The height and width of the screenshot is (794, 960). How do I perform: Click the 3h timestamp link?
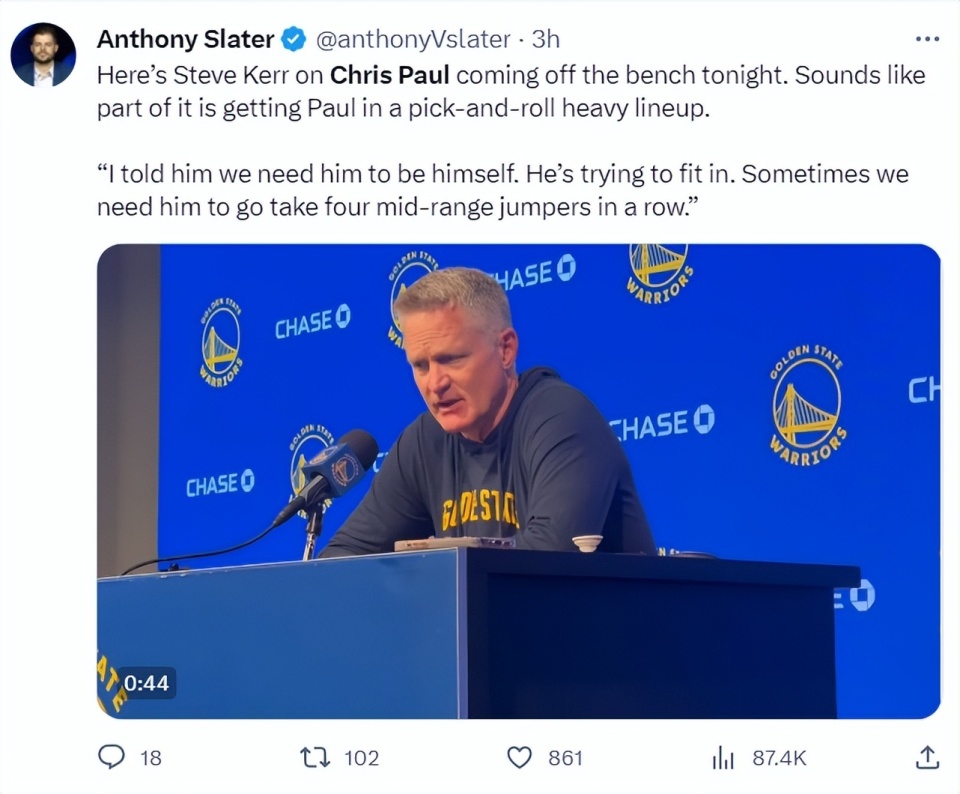click(546, 40)
